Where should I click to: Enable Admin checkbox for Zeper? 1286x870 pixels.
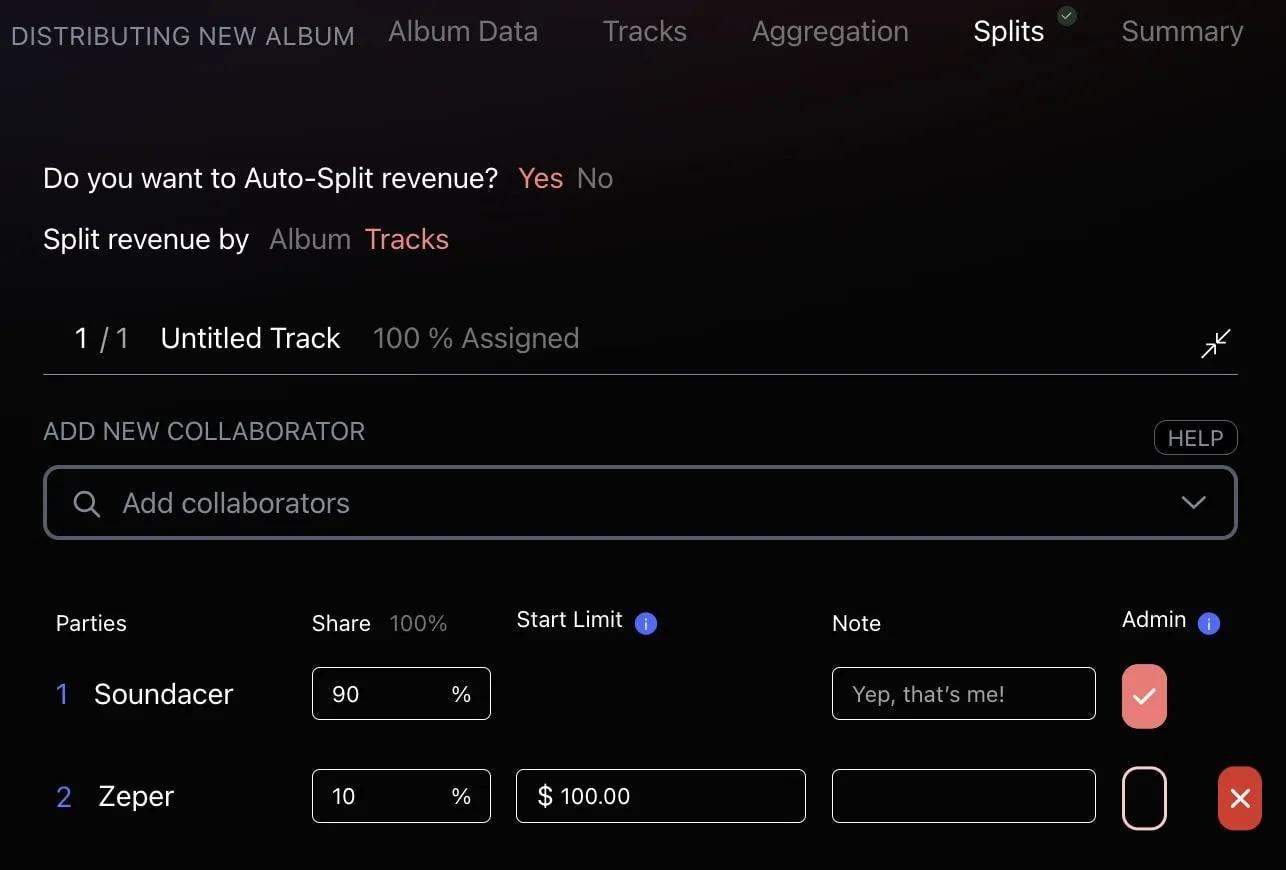point(1144,798)
